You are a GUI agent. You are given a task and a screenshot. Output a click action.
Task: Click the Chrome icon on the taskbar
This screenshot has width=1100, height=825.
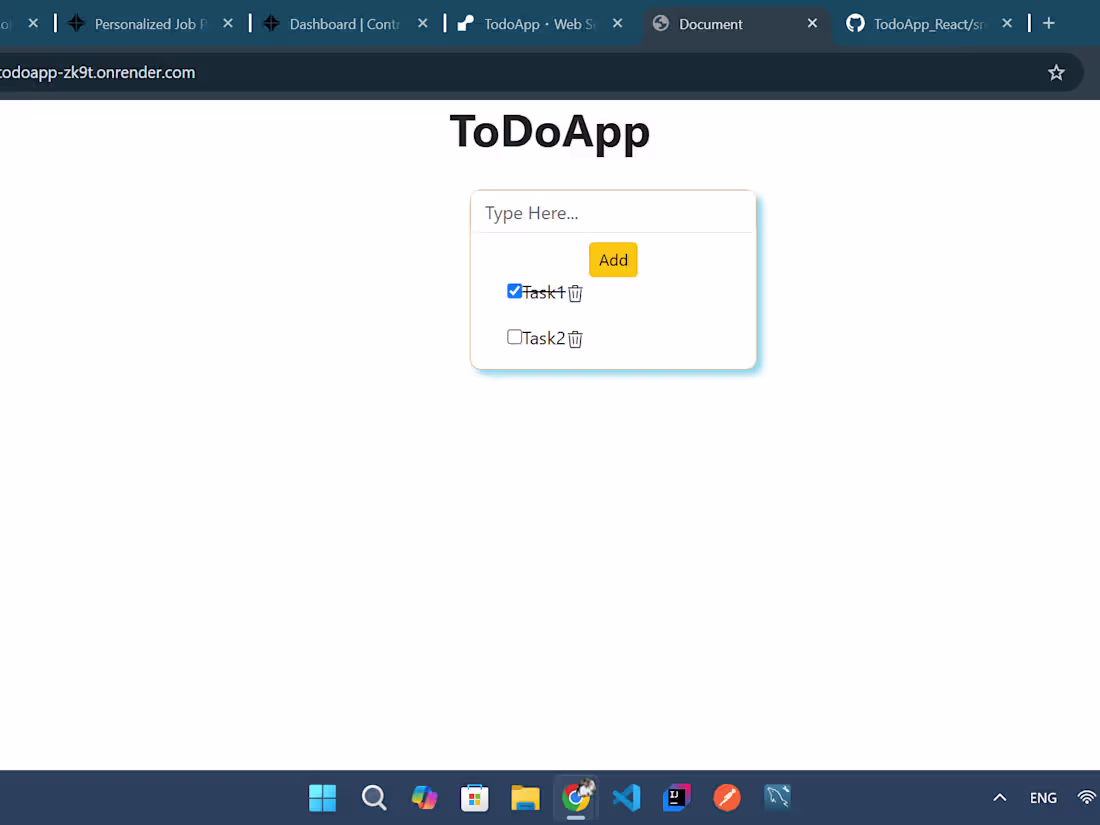coord(577,797)
